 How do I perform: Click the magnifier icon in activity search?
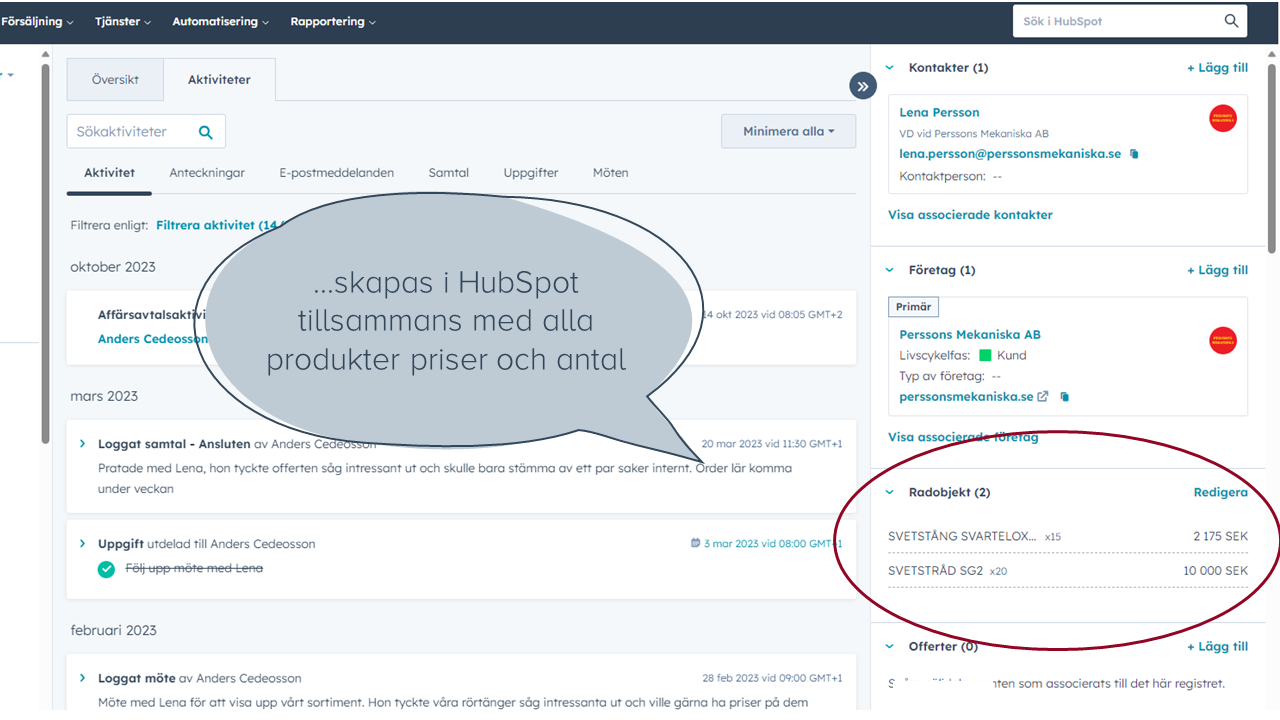click(206, 132)
